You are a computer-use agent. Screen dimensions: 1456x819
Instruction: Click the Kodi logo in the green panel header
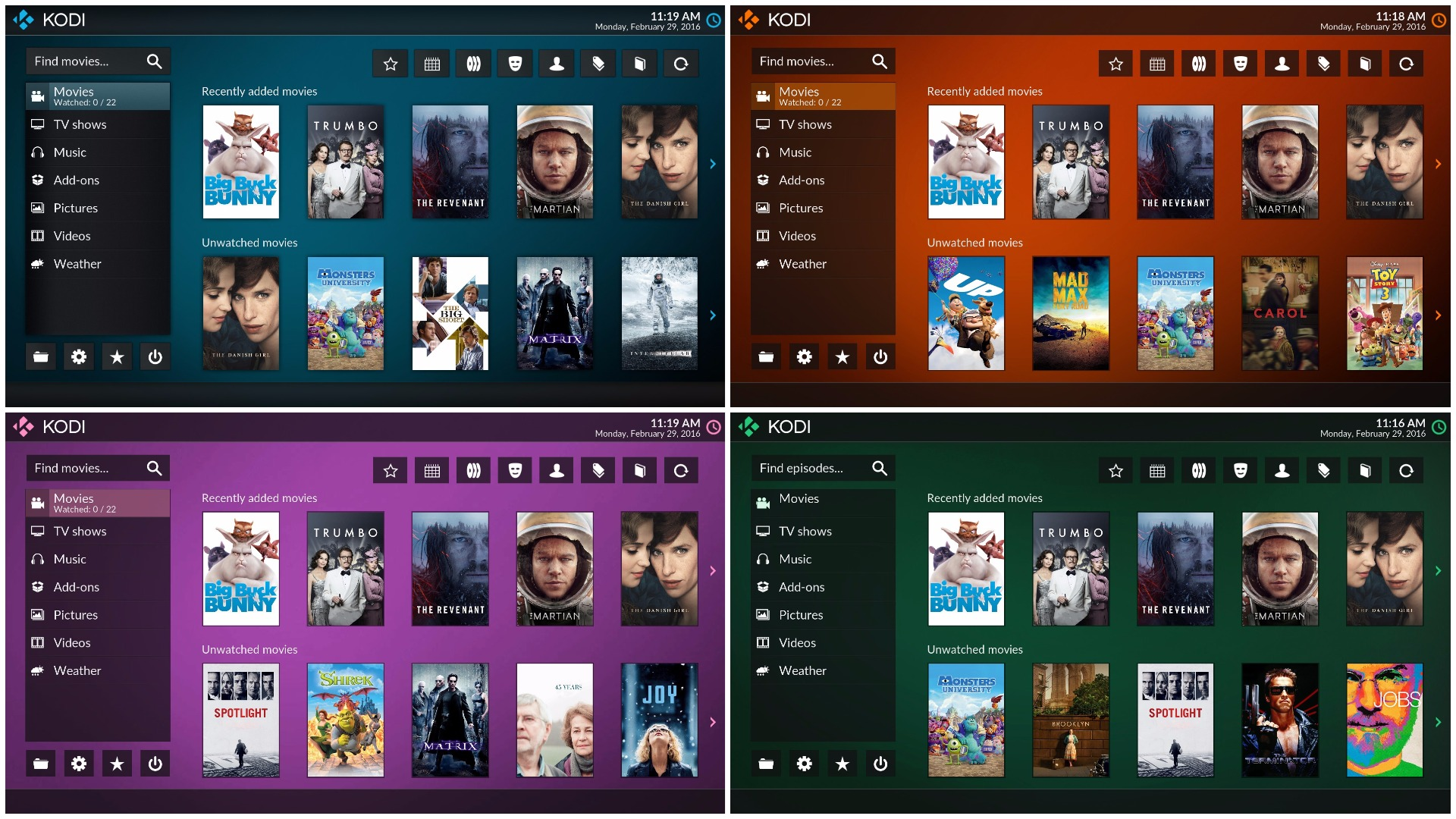(x=749, y=427)
